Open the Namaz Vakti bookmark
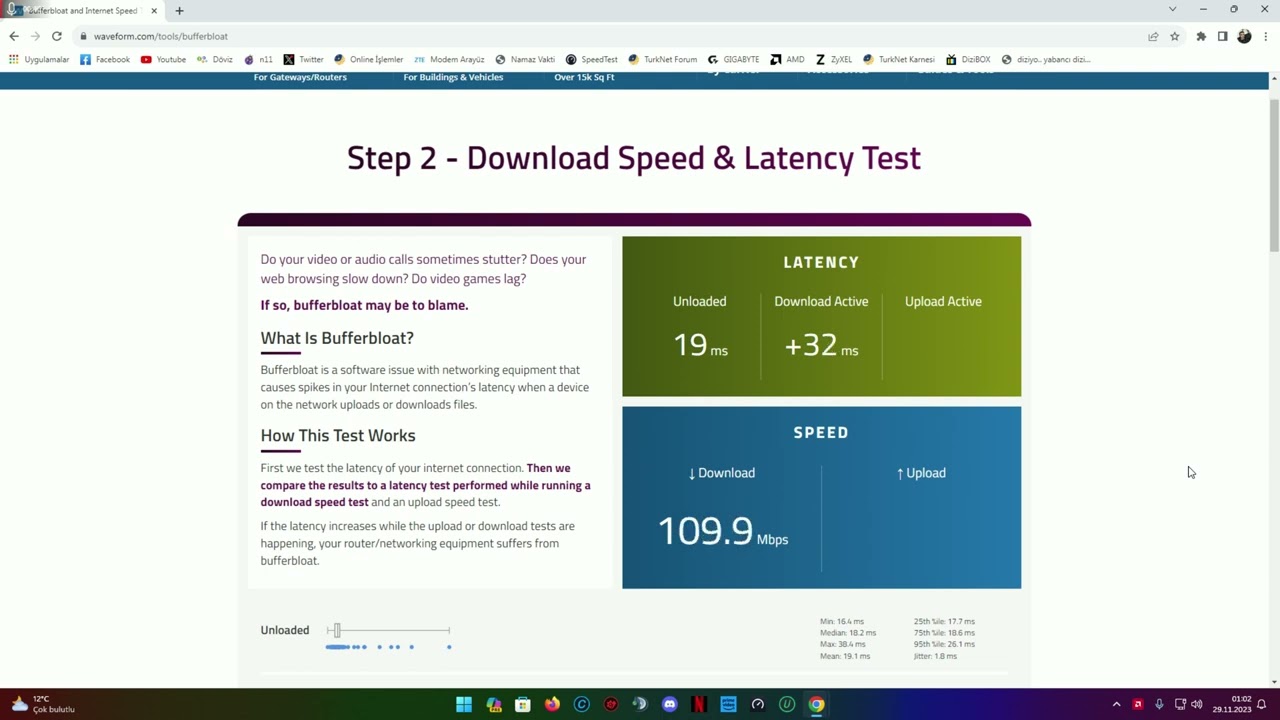This screenshot has width=1280, height=720. tap(525, 59)
